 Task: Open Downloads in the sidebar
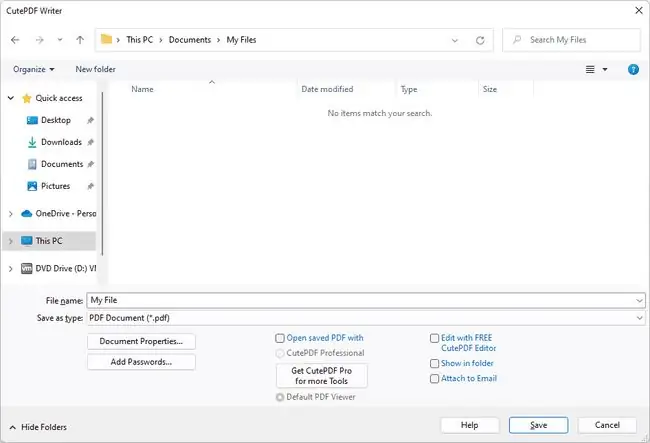(x=61, y=142)
